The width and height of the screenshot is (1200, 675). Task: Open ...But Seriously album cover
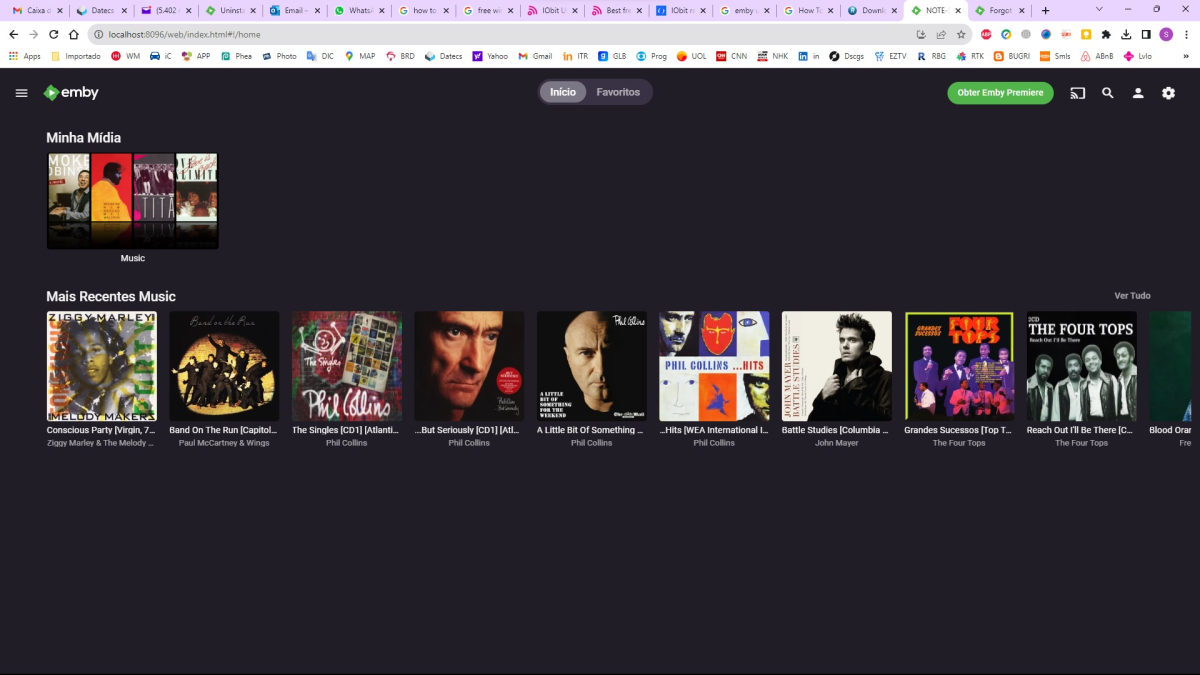469,366
